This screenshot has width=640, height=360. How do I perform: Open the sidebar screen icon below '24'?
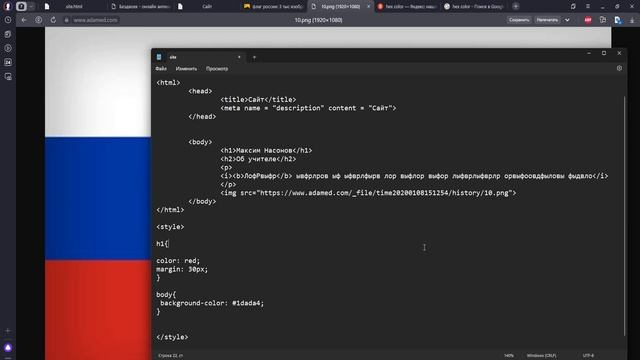tap(8, 76)
